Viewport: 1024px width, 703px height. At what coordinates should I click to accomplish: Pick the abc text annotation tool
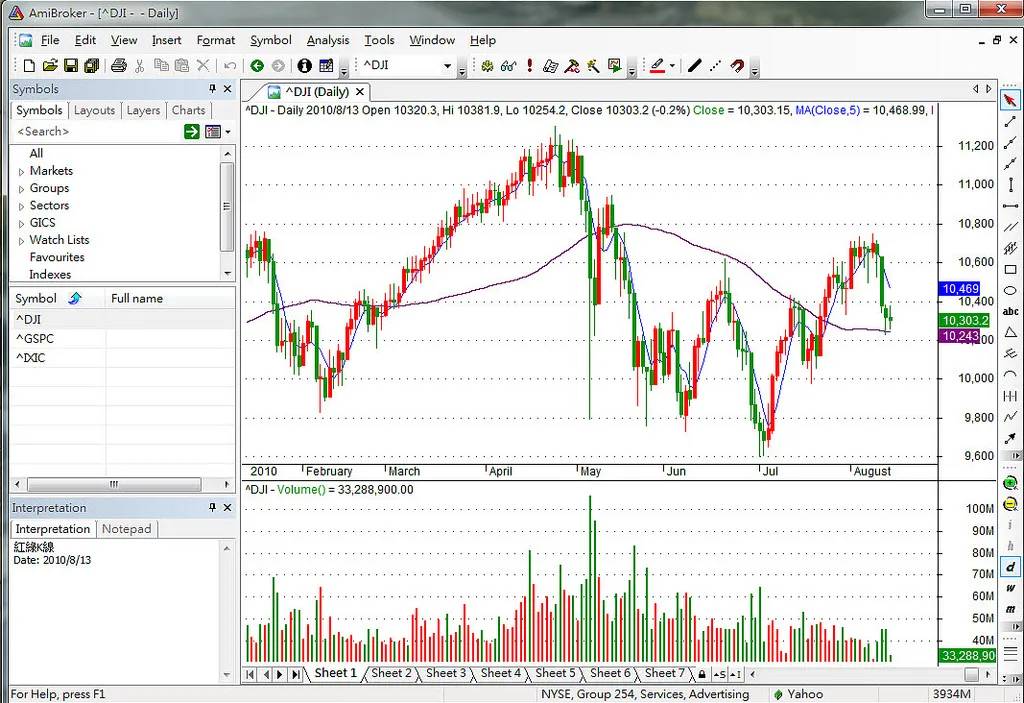(x=1011, y=310)
